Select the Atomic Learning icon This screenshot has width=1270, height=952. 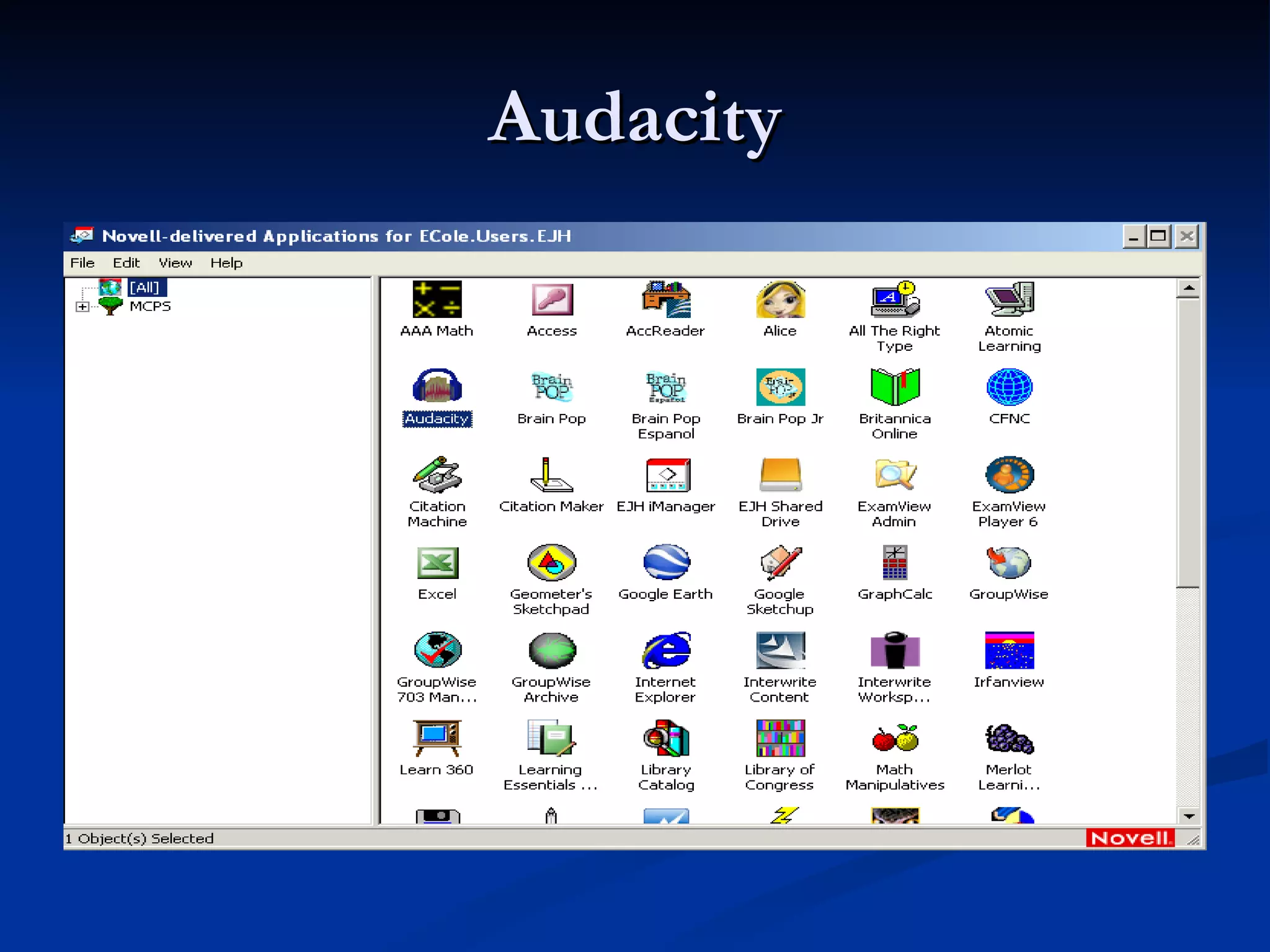pyautogui.click(x=1009, y=300)
